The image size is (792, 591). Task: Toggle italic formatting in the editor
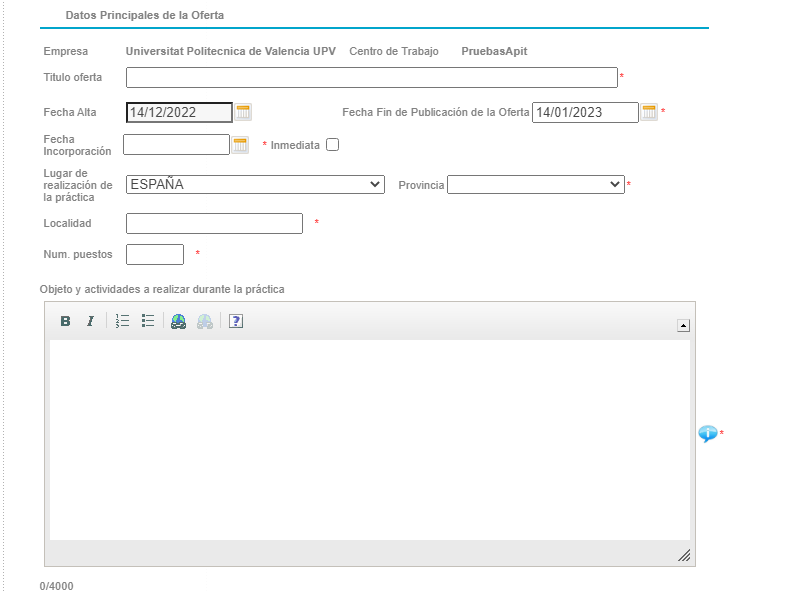[90, 321]
